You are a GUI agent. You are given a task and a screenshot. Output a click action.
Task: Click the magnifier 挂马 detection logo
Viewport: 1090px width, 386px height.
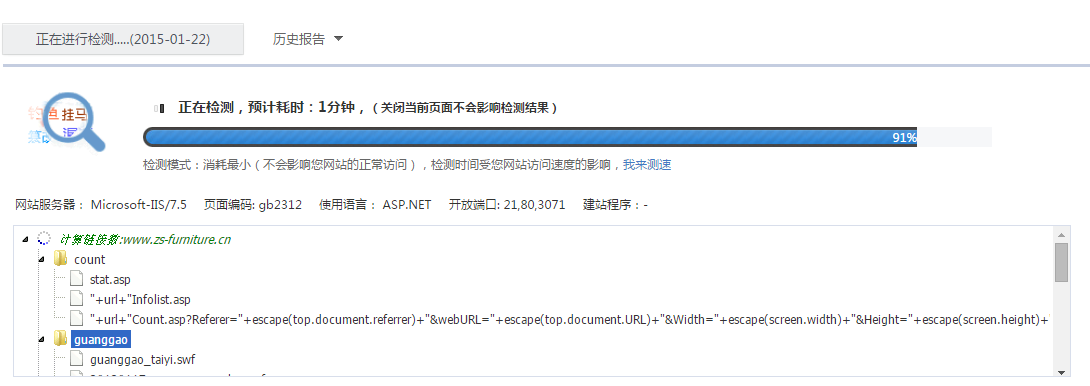pos(67,121)
